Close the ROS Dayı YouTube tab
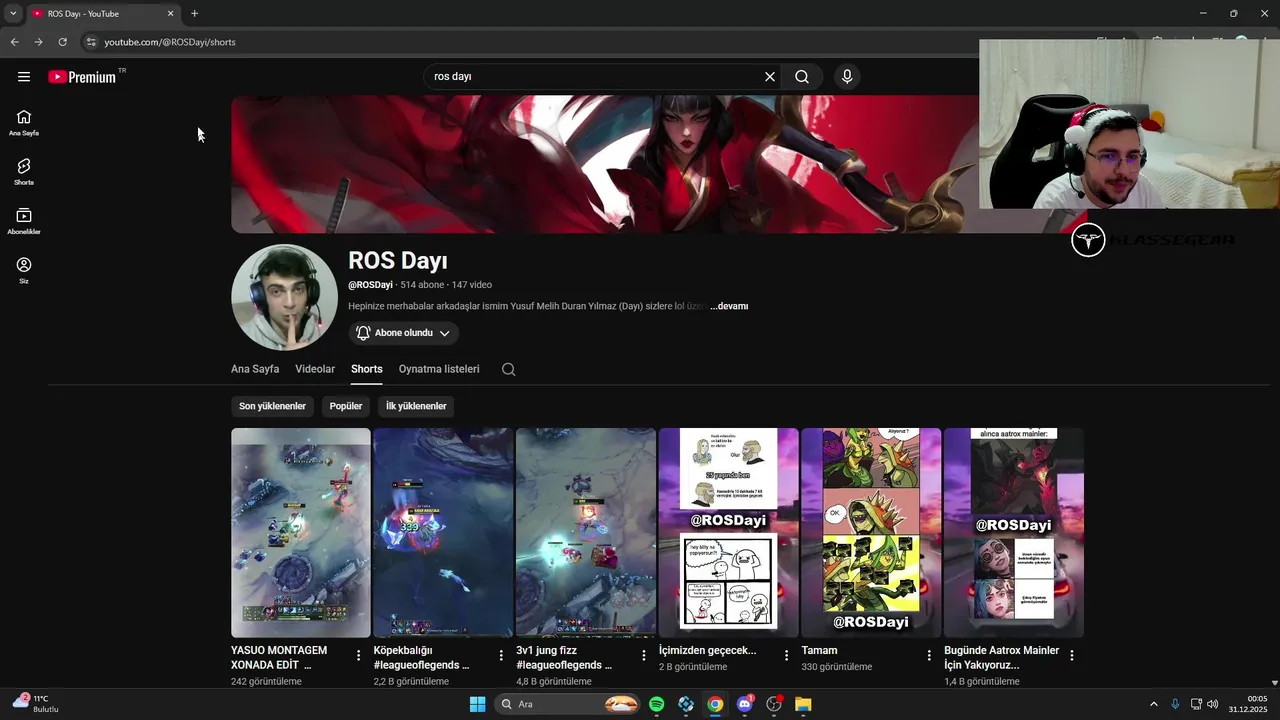 click(x=170, y=13)
